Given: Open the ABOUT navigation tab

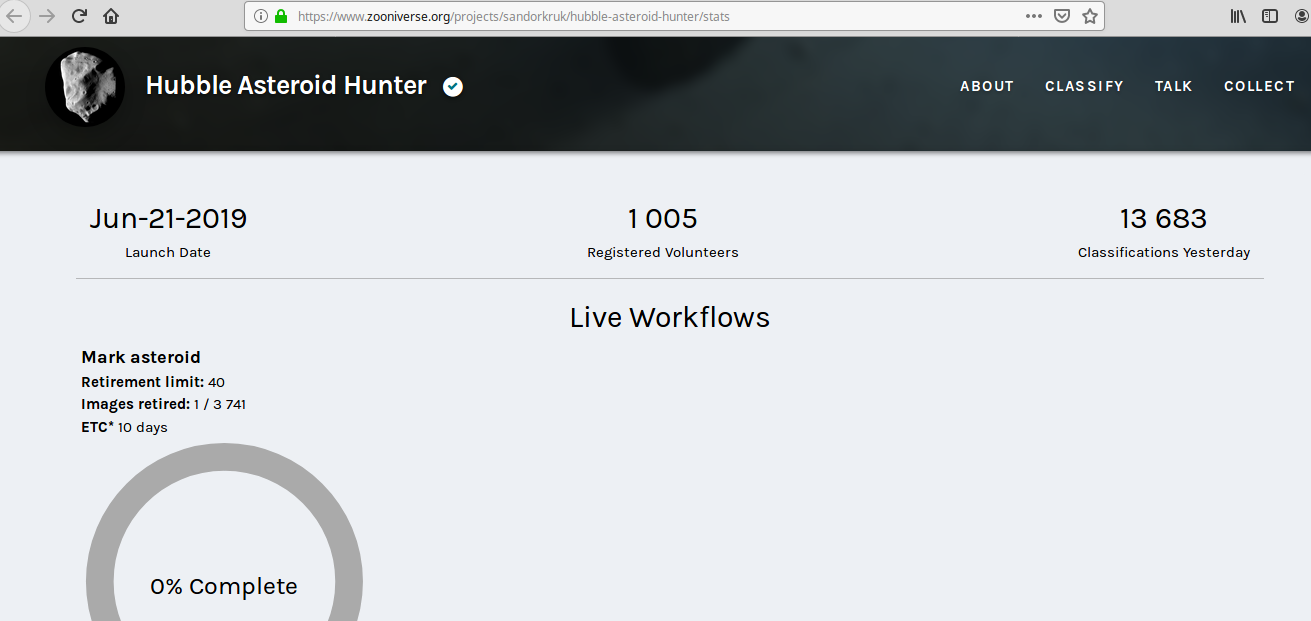Looking at the screenshot, I should pyautogui.click(x=987, y=86).
